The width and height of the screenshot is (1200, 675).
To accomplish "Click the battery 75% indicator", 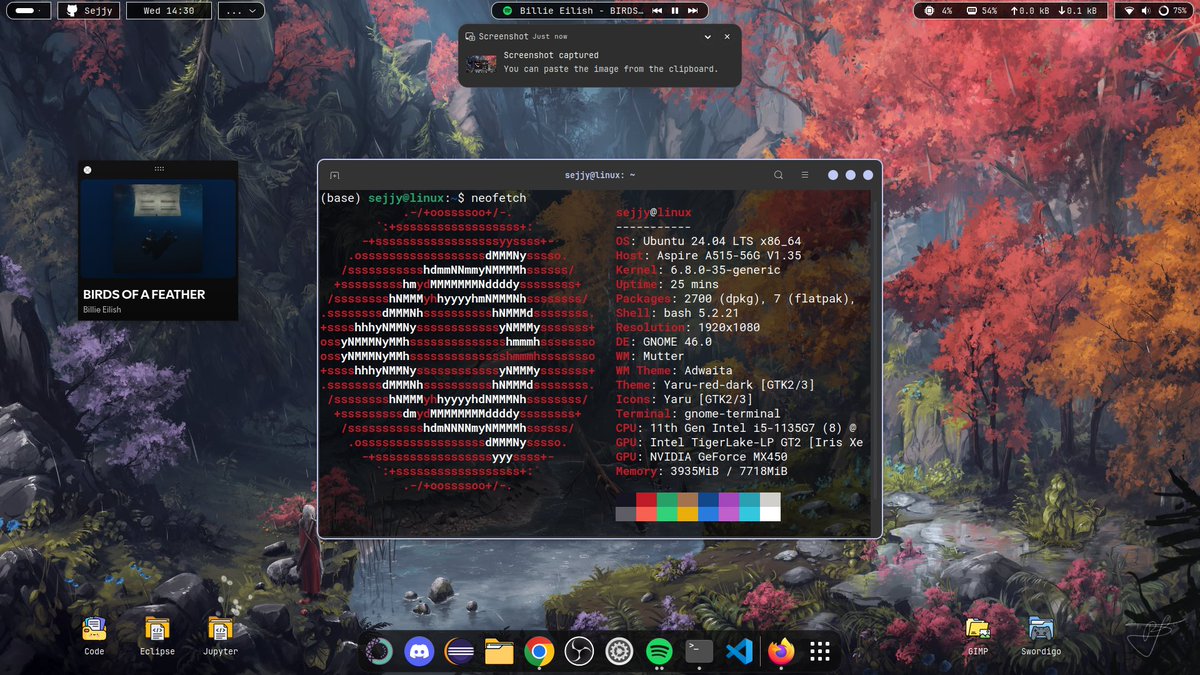I will (x=1172, y=11).
